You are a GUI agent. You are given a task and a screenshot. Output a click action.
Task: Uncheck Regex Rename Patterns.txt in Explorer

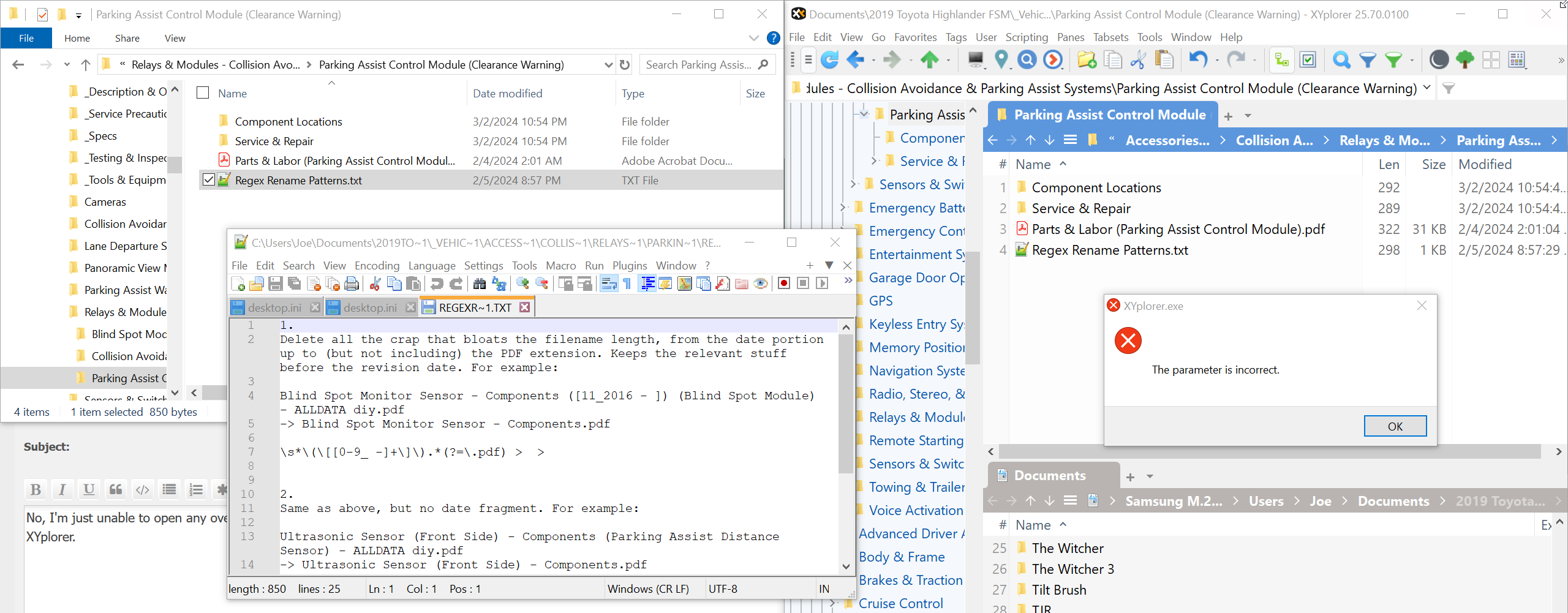click(208, 180)
